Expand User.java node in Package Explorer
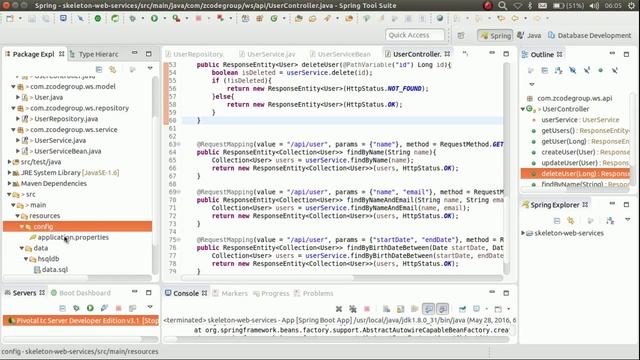The height and width of the screenshot is (360, 640). [18, 97]
